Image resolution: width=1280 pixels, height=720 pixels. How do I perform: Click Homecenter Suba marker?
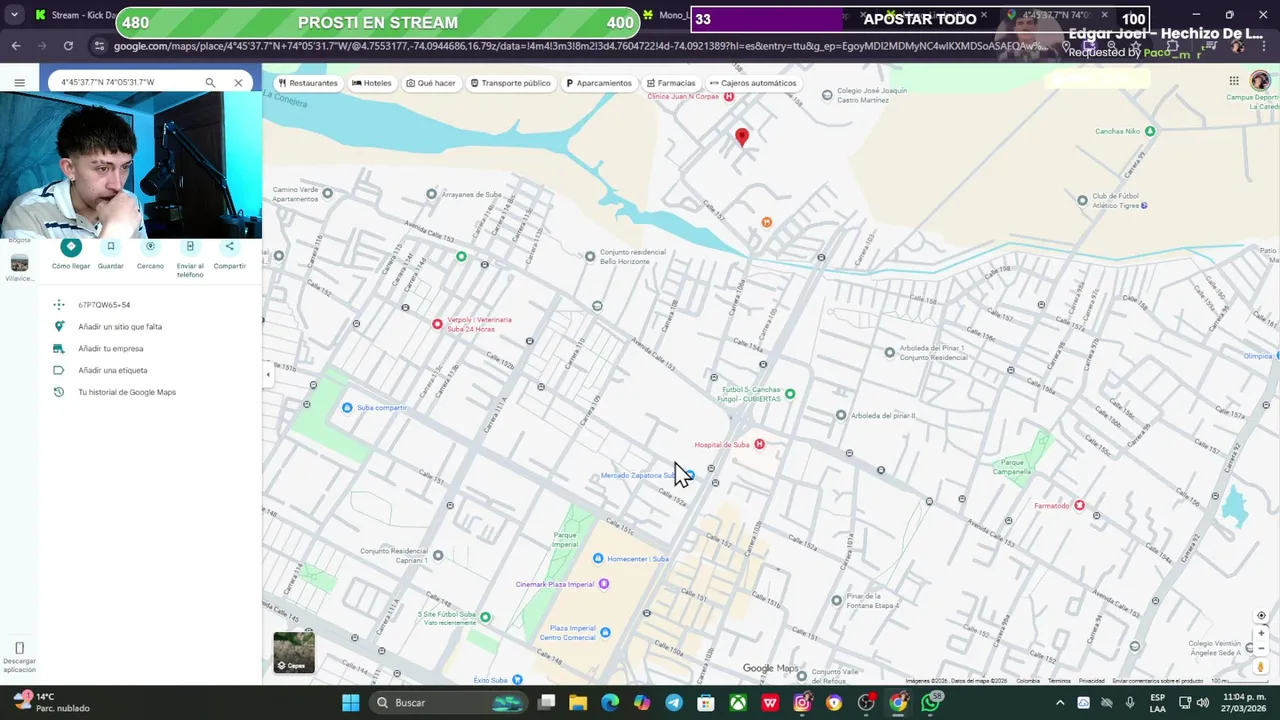(598, 558)
